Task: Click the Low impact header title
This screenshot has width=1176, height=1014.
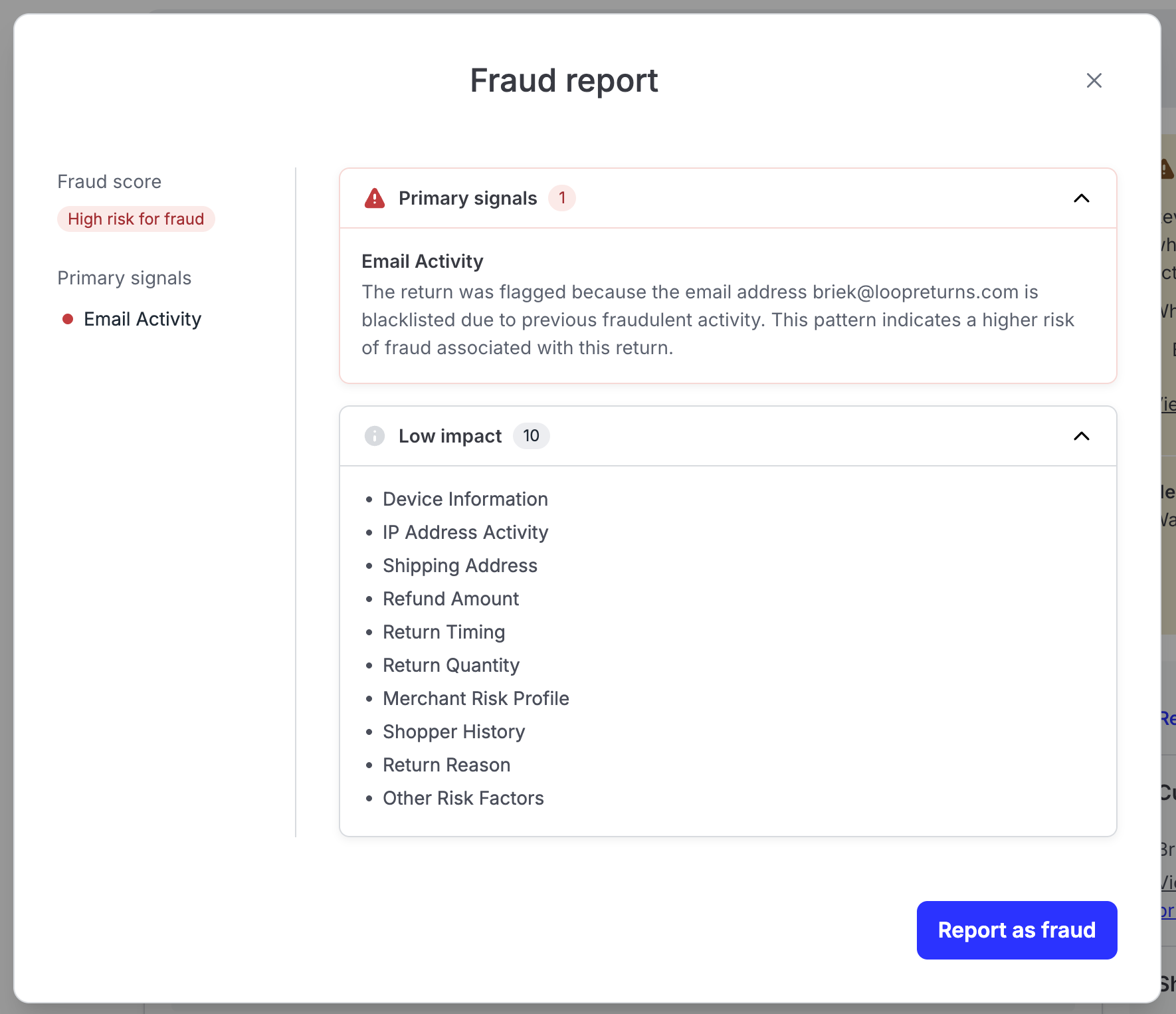Action: point(450,436)
